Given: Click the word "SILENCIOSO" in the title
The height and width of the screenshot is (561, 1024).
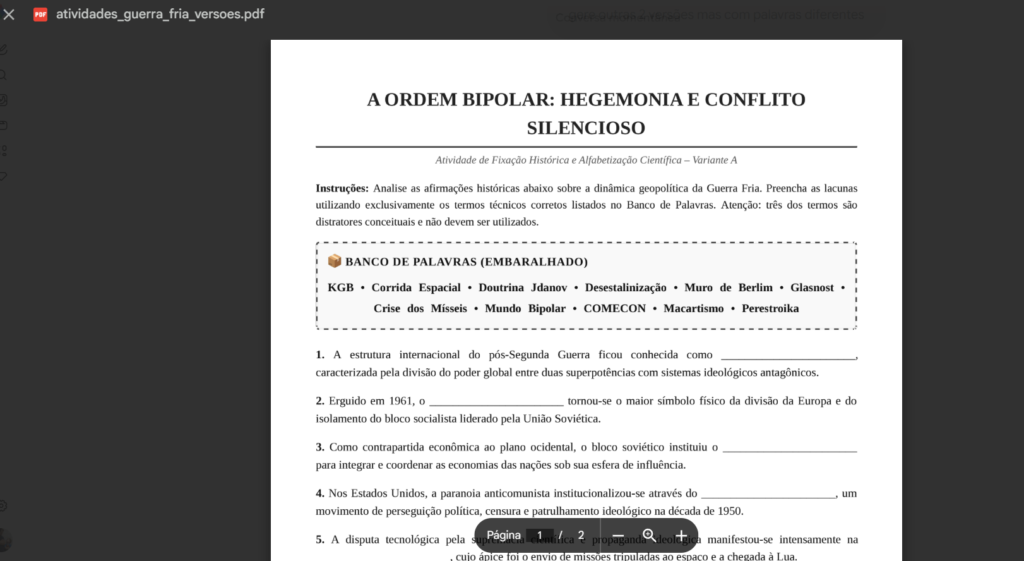Looking at the screenshot, I should (x=586, y=128).
